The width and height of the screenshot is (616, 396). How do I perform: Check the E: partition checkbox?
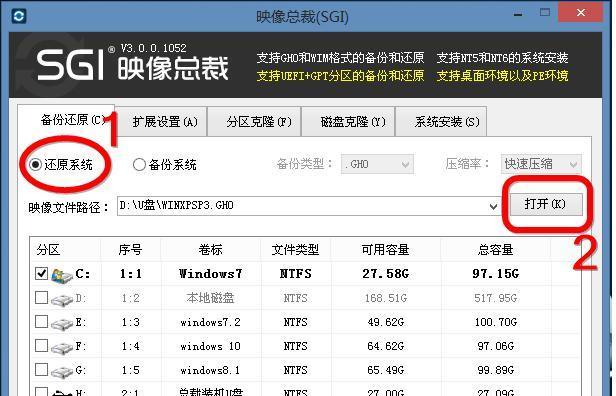click(x=42, y=322)
